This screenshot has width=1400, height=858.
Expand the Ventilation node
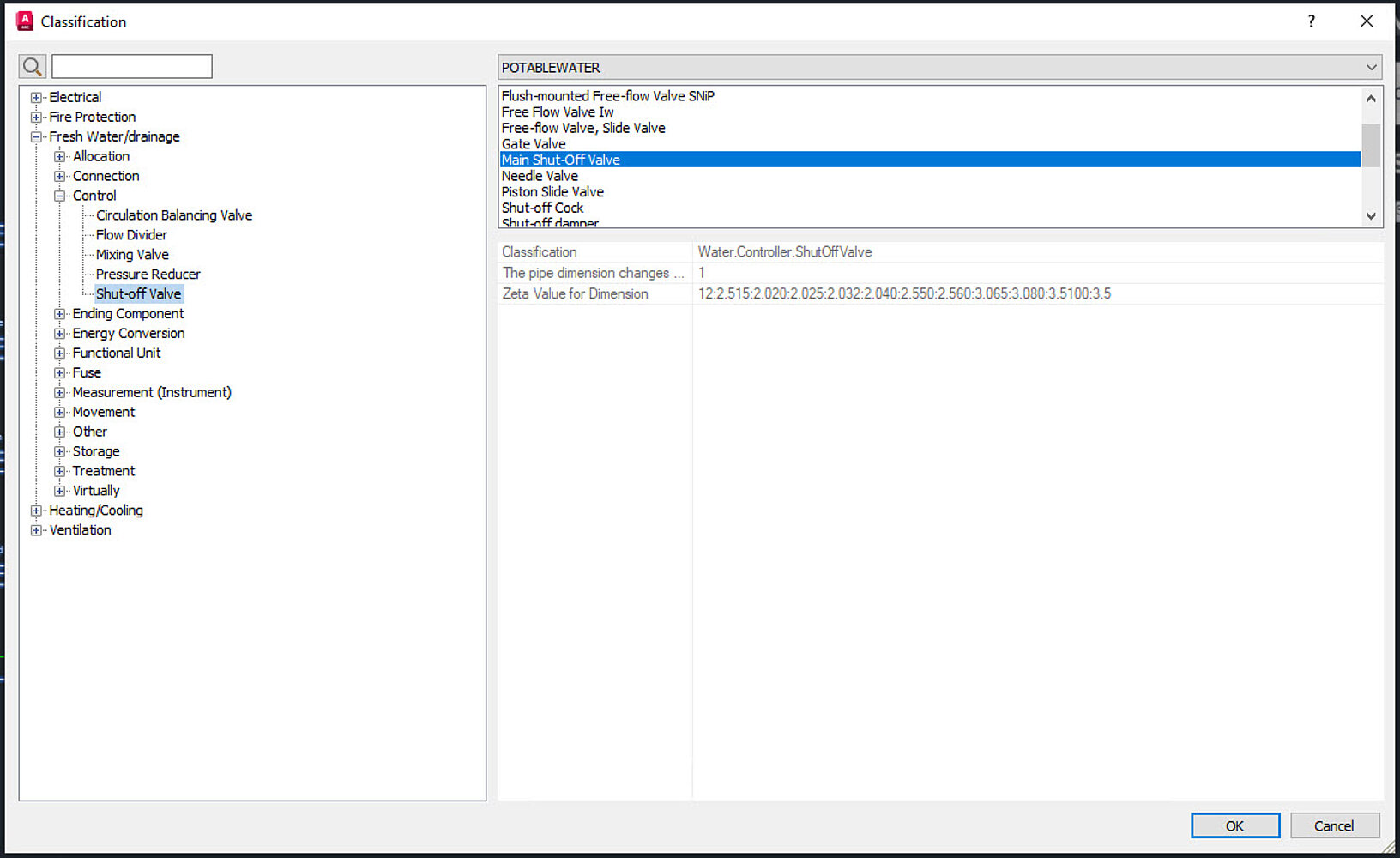click(x=36, y=530)
